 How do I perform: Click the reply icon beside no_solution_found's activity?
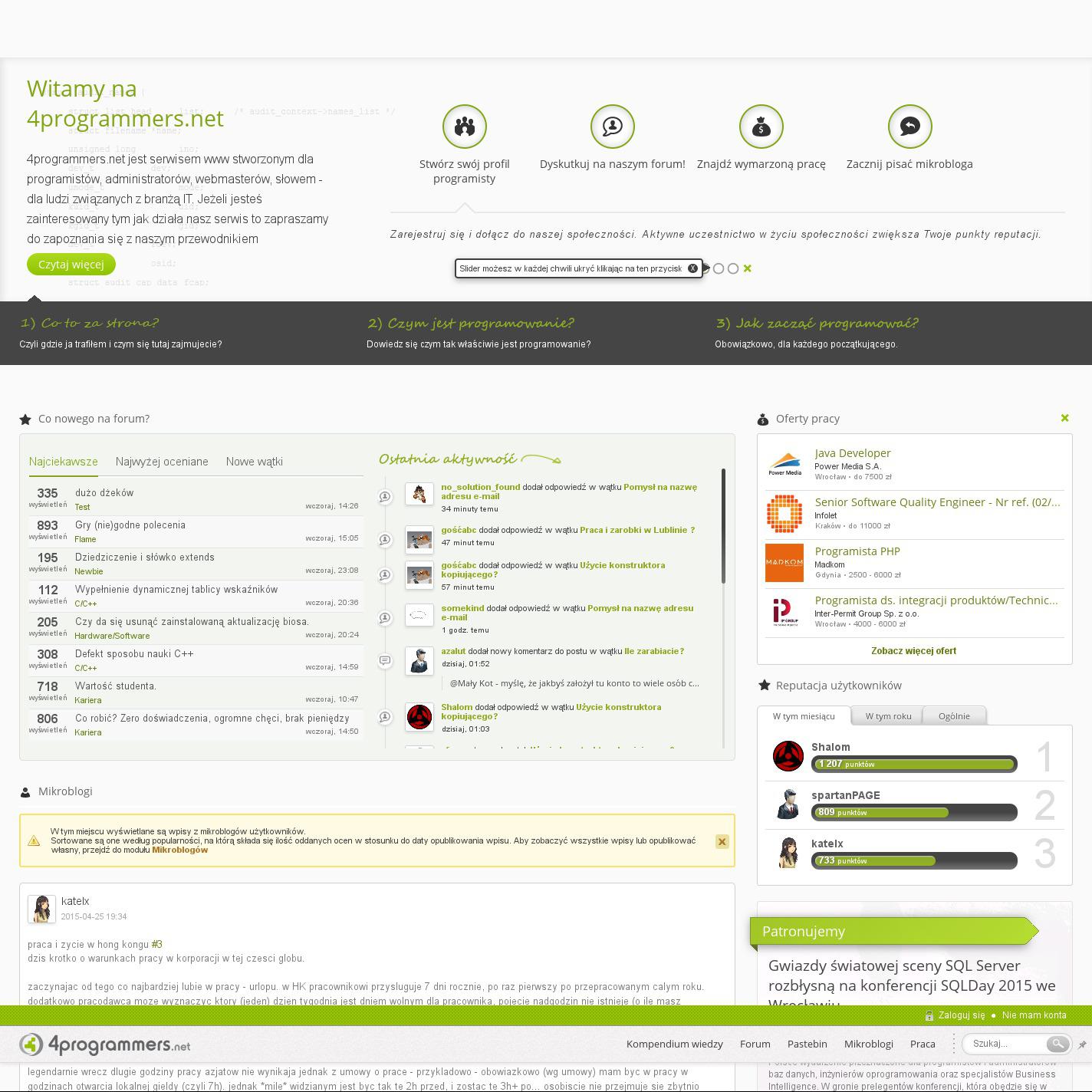[x=385, y=497]
